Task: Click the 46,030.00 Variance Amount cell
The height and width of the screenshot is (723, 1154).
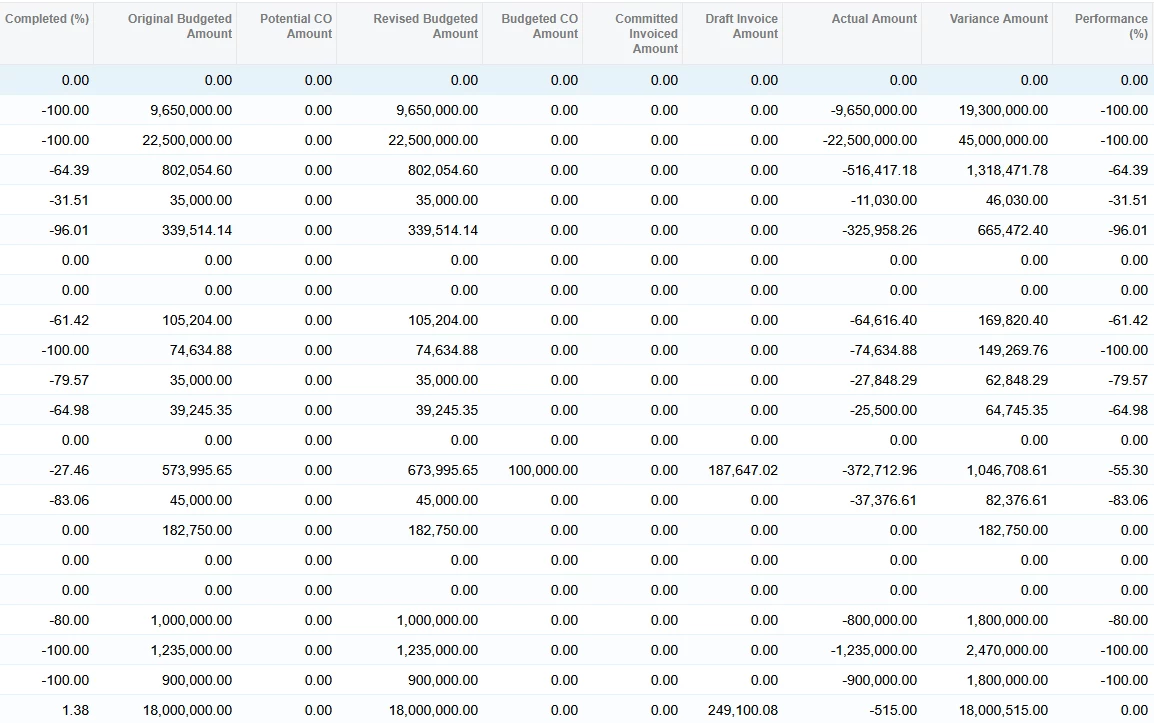Action: click(1016, 200)
